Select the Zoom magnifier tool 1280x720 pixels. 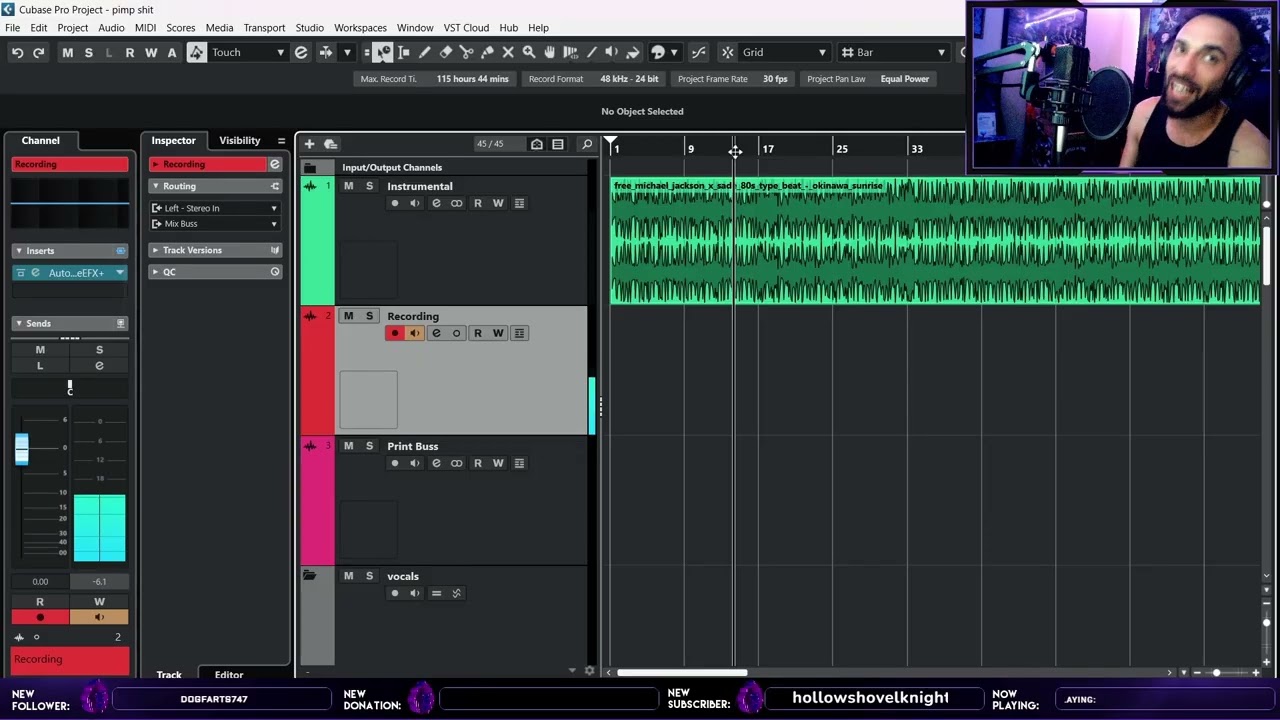[x=529, y=52]
